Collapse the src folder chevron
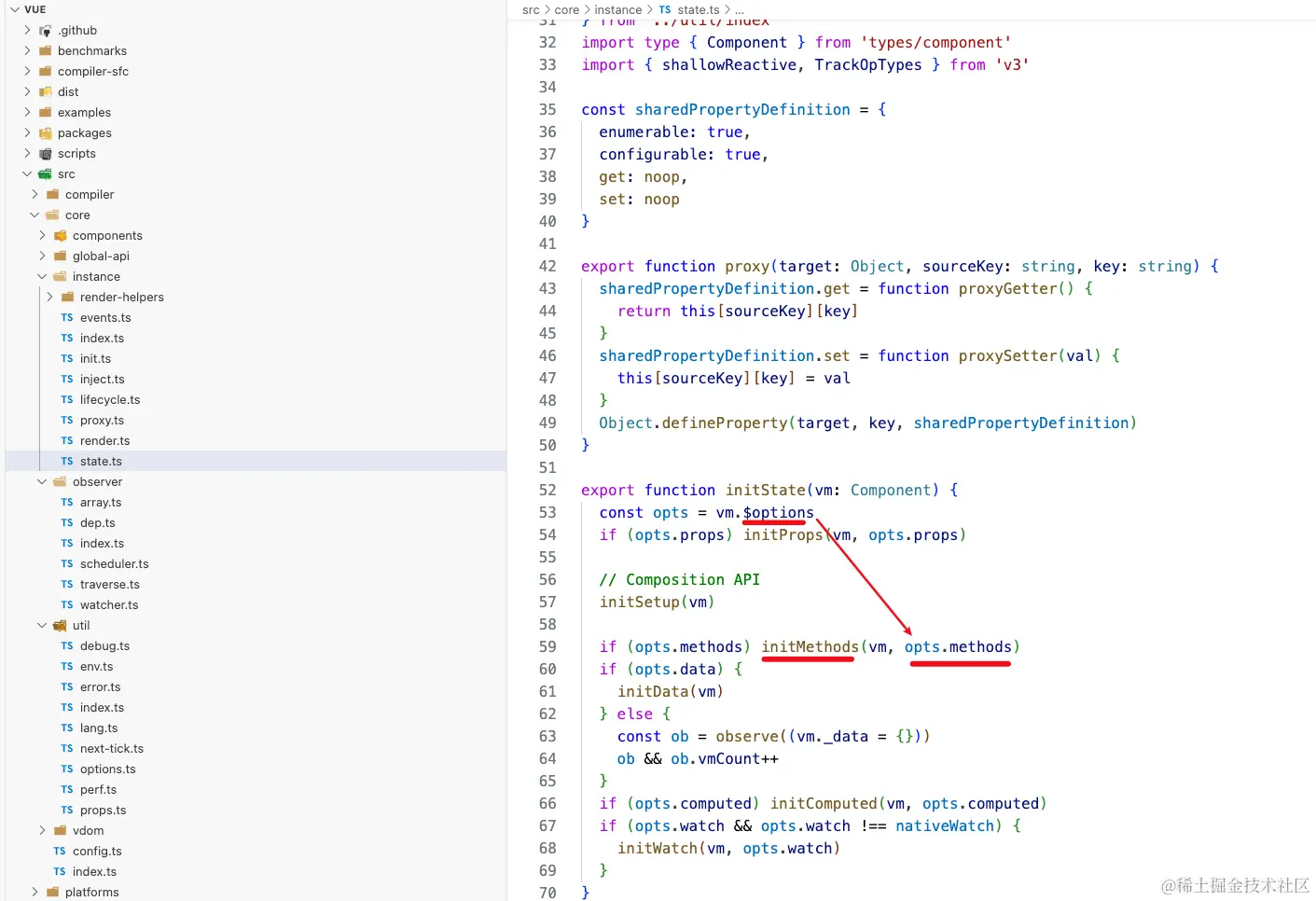The height and width of the screenshot is (901, 1316). point(27,174)
